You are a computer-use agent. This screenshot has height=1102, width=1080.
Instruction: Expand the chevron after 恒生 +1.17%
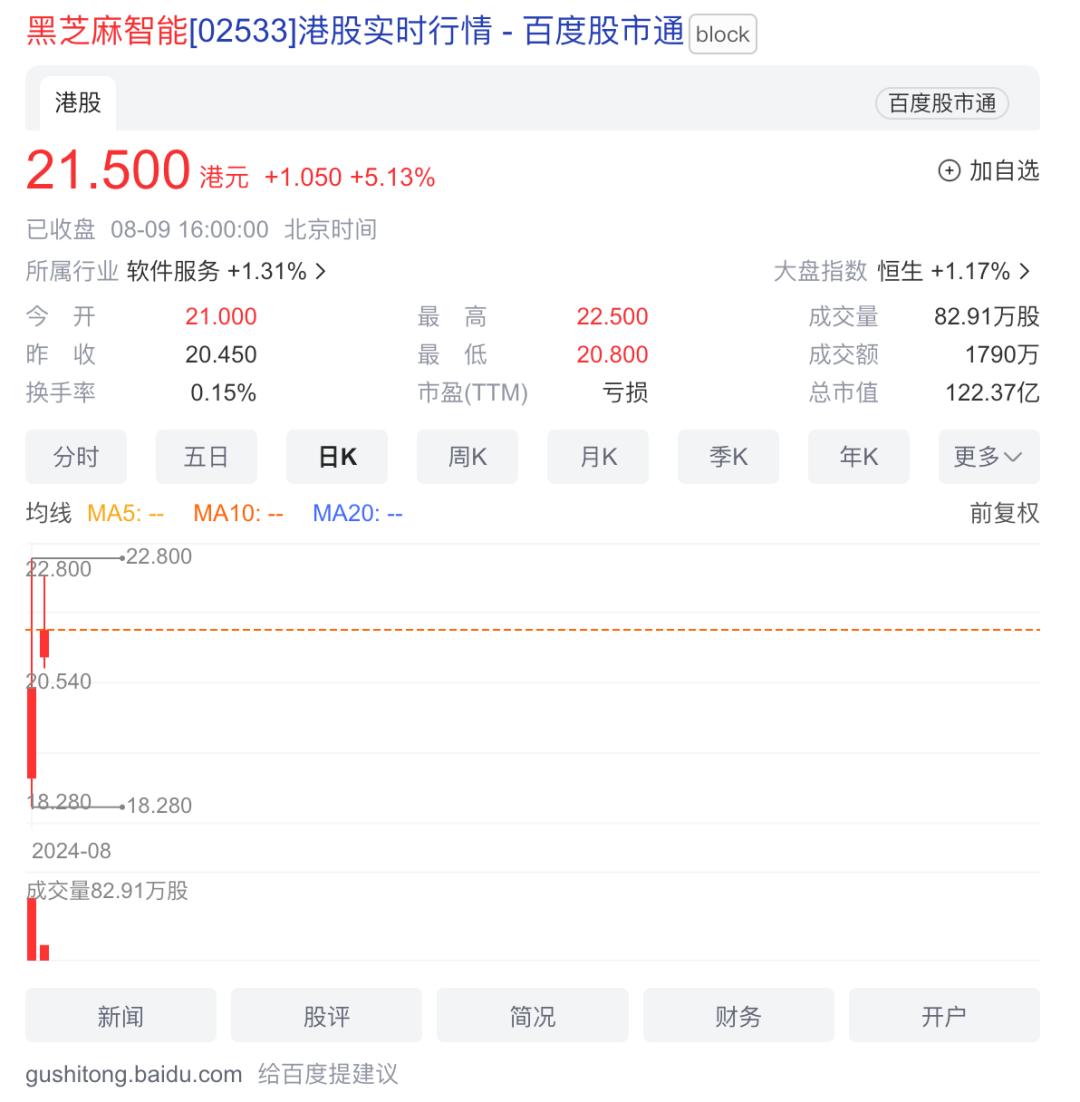[x=1025, y=271]
